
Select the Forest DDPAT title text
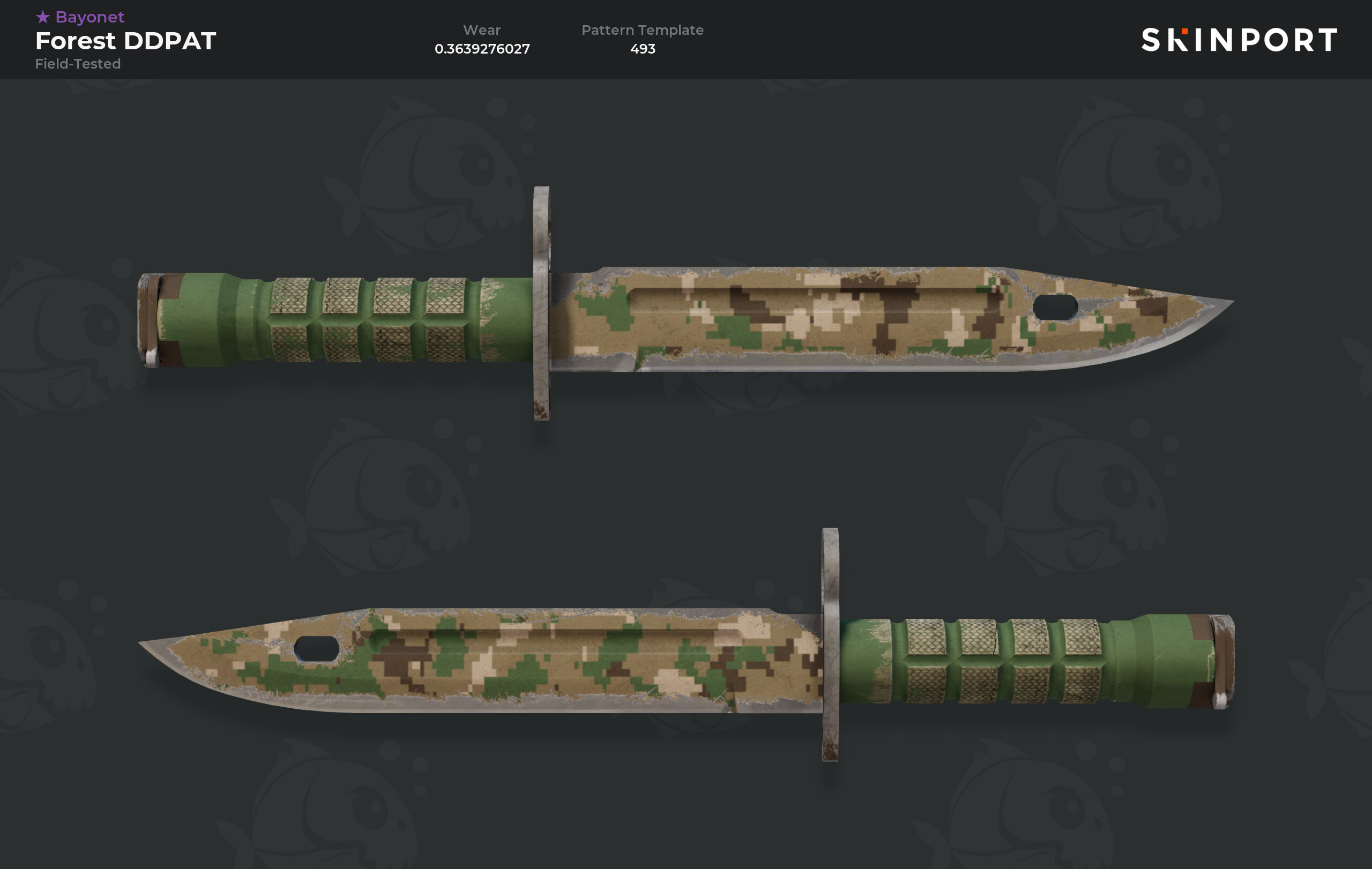125,41
